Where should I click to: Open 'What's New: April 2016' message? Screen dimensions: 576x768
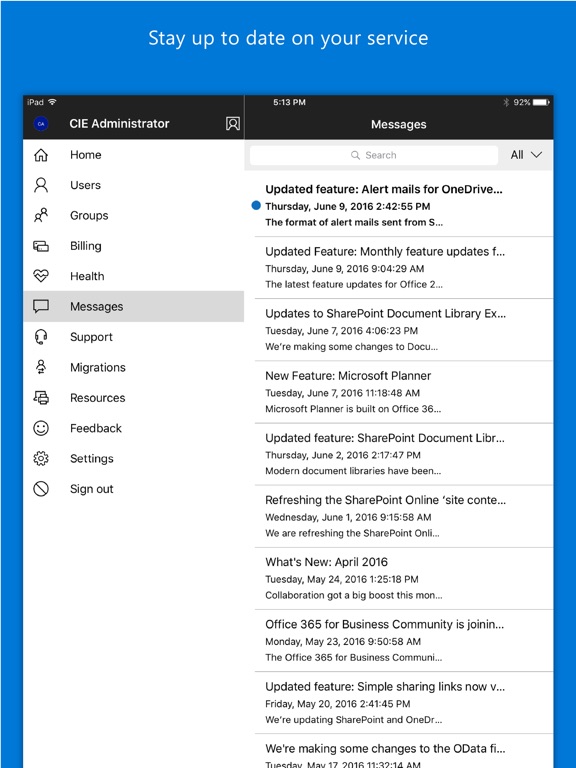point(399,578)
